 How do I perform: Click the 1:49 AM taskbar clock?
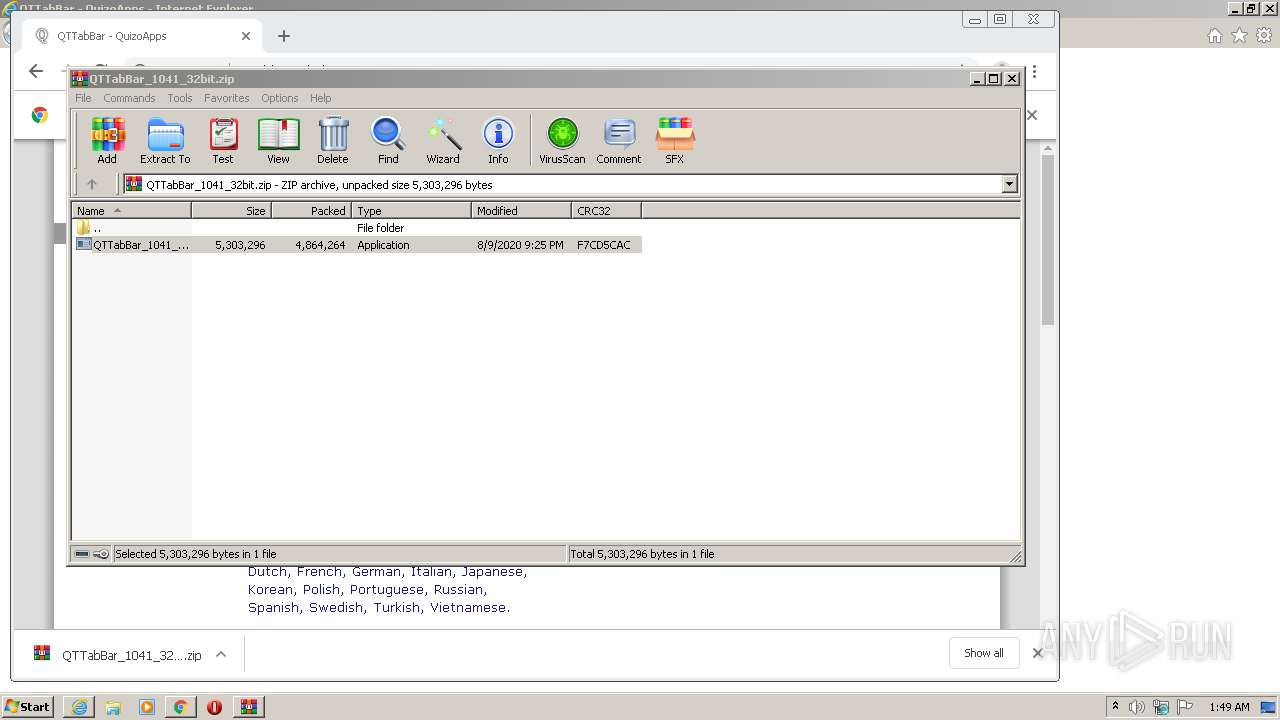pos(1229,707)
